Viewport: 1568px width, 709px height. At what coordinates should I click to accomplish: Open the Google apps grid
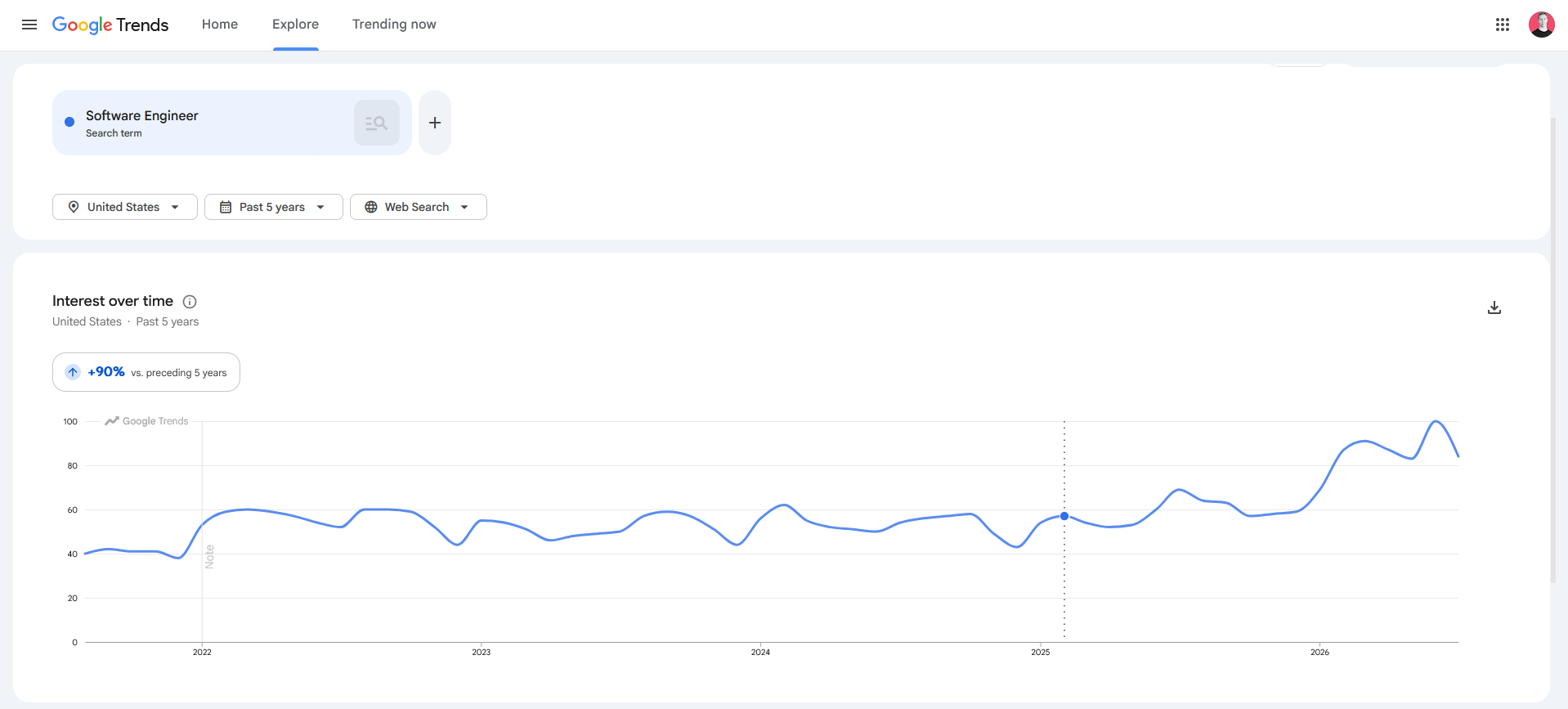point(1502,25)
